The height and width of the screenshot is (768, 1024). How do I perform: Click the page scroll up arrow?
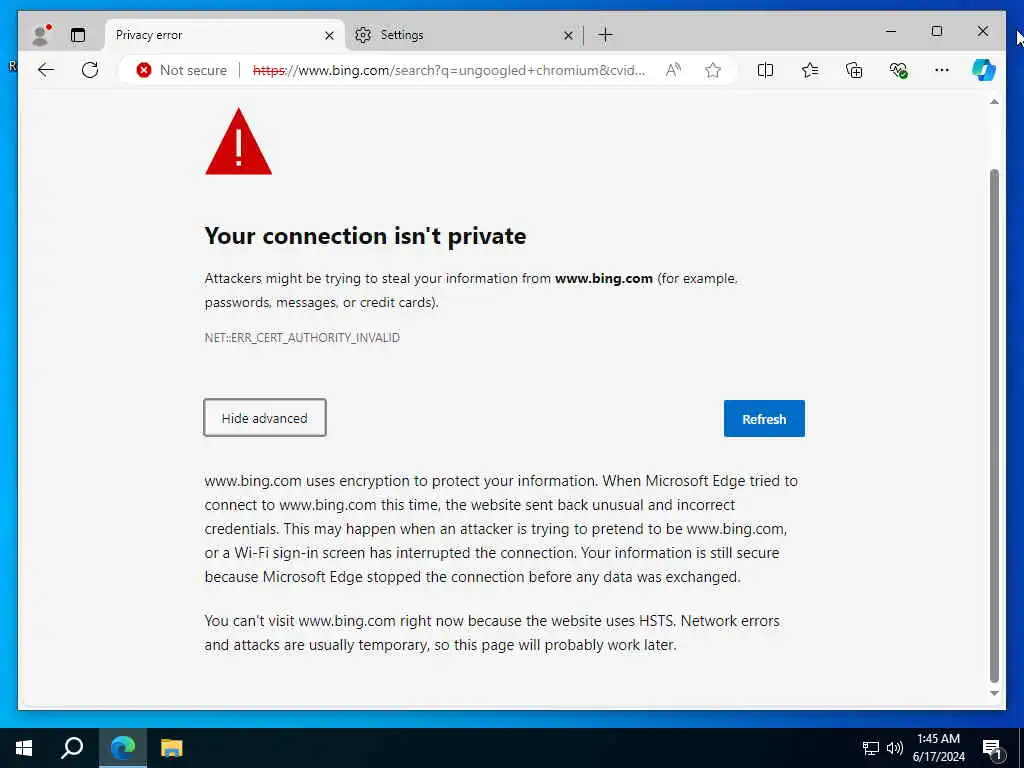[x=994, y=102]
